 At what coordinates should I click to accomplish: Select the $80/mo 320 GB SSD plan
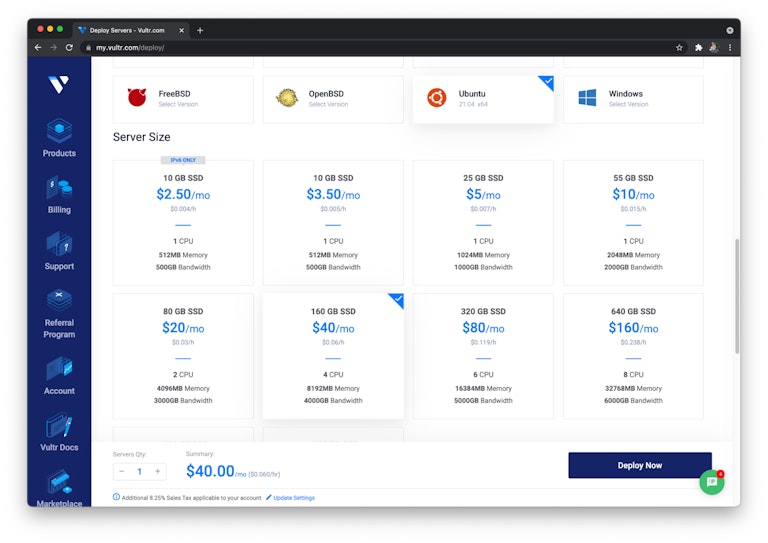483,356
